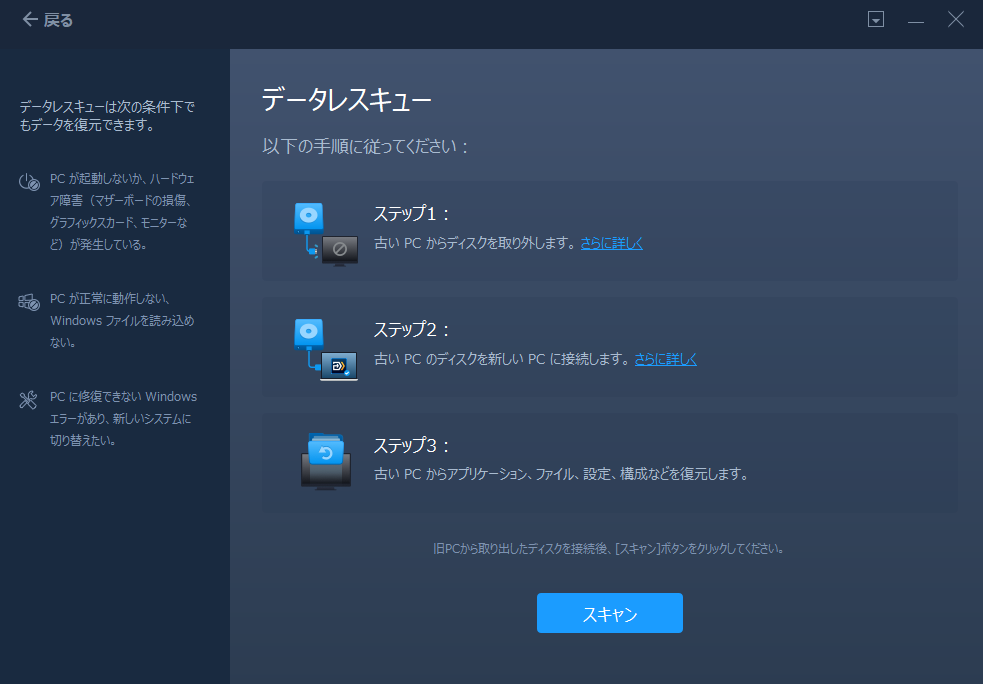Click the hint text about connecting old disk
983x684 pixels.
tap(609, 549)
